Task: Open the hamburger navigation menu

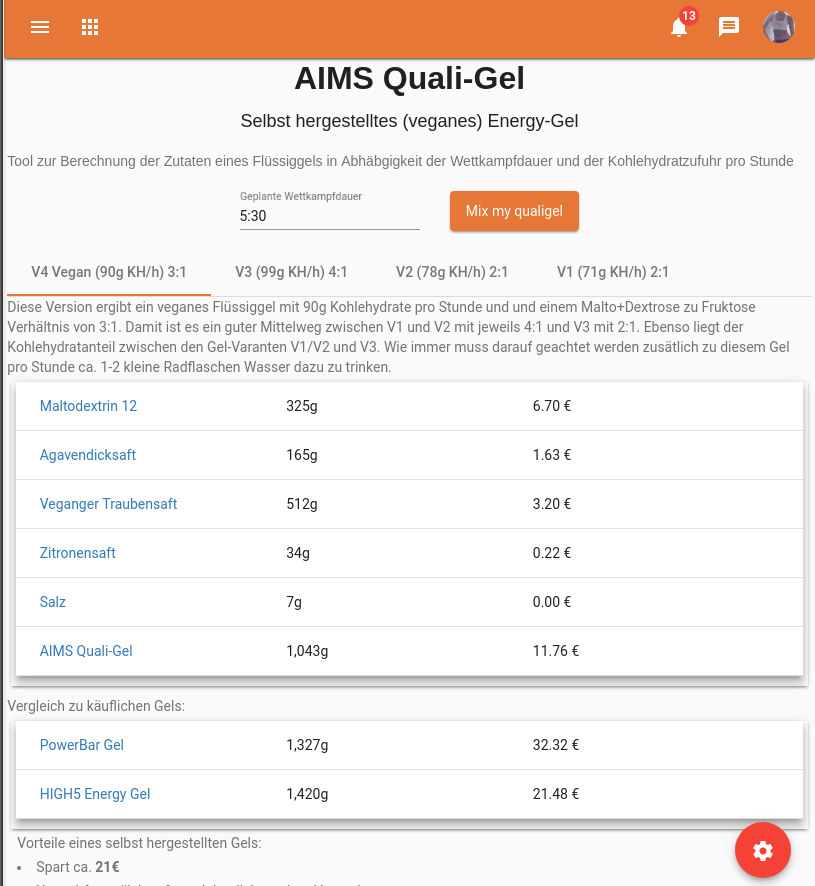Action: pyautogui.click(x=40, y=27)
